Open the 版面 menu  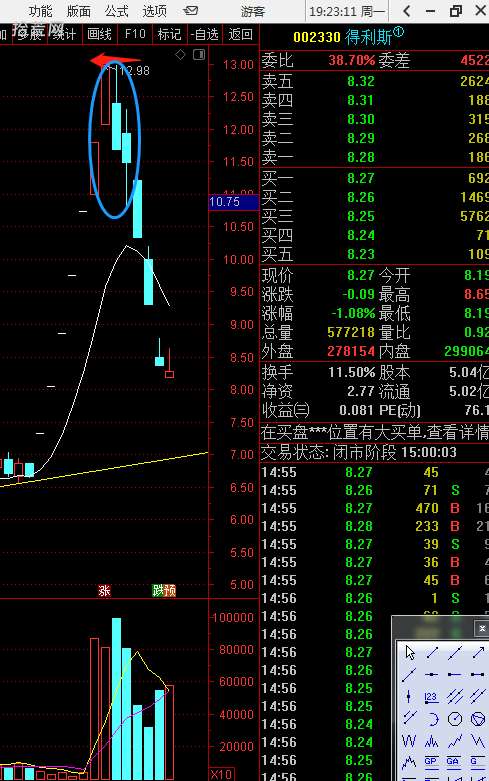pos(79,11)
